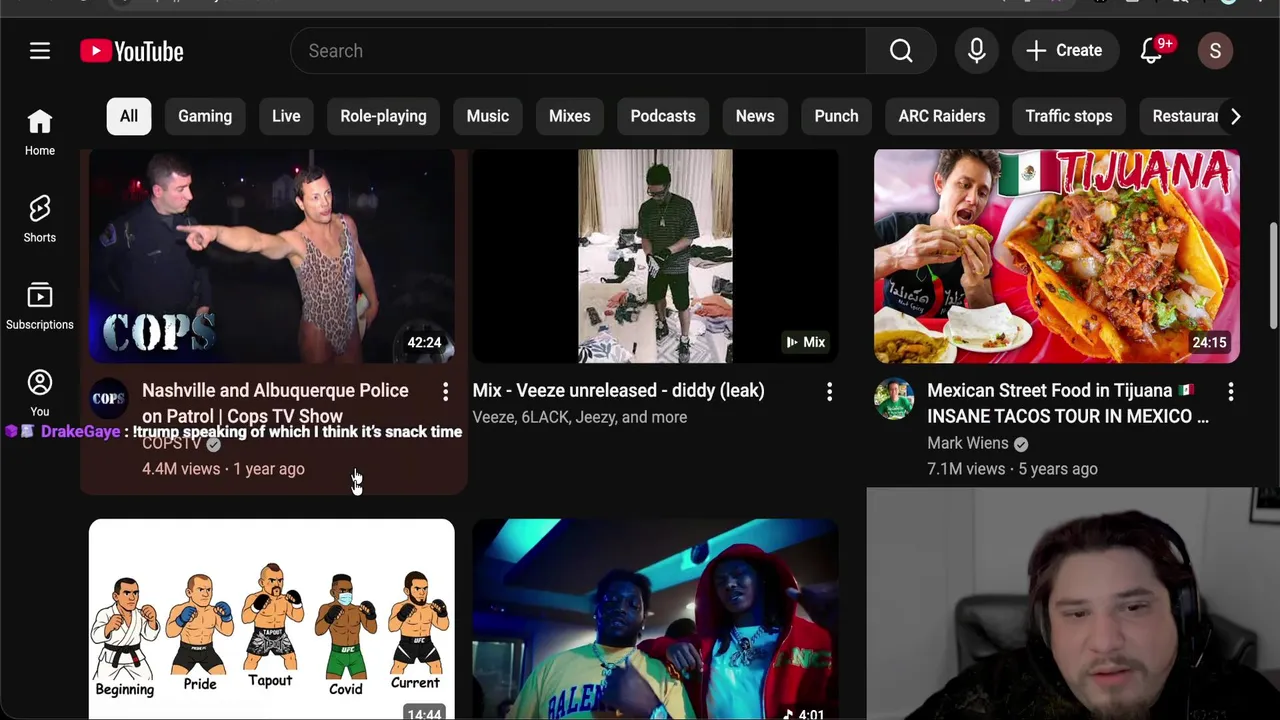Image resolution: width=1280 pixels, height=720 pixels.
Task: Open title Mix - Veeze unreleased - diddy (leak)
Action: pyautogui.click(x=619, y=391)
